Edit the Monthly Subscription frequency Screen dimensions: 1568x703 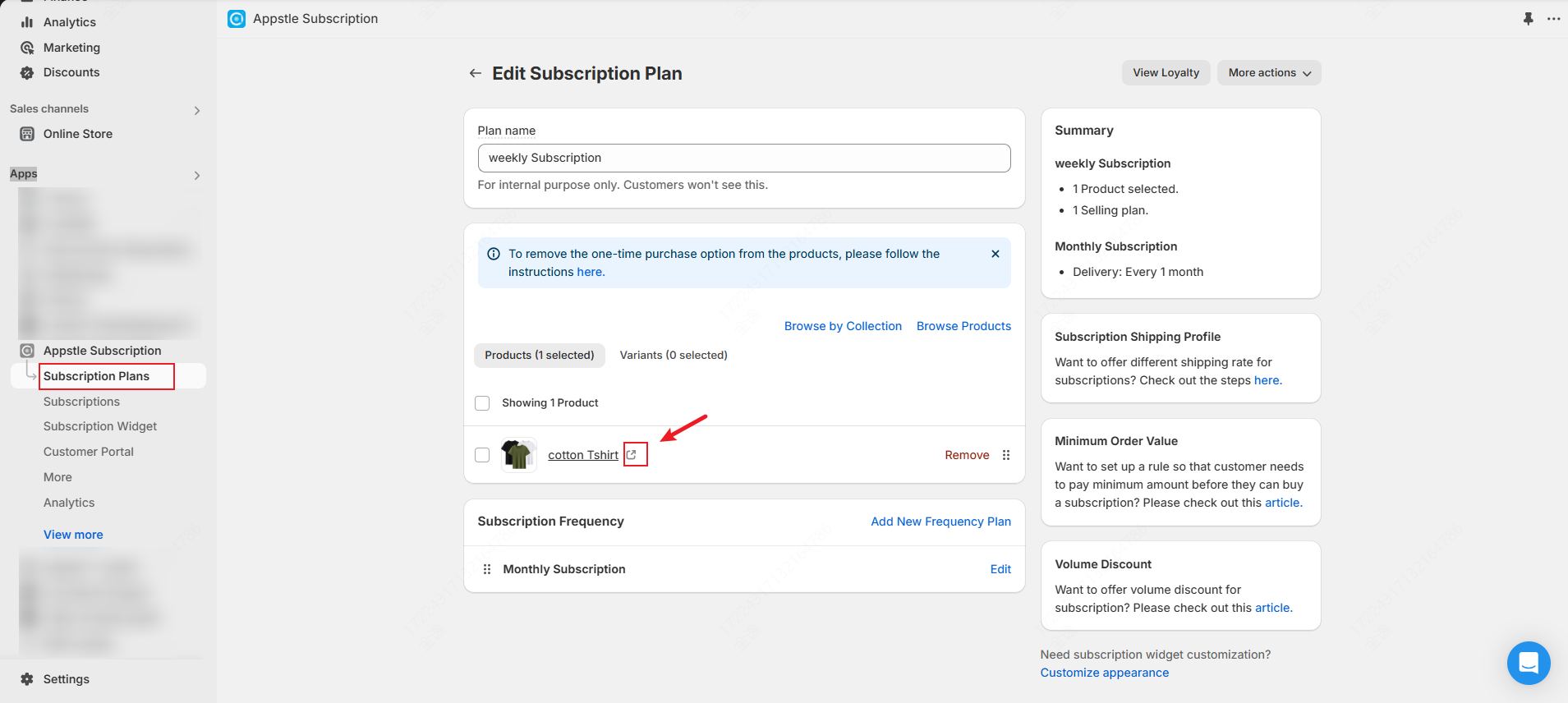pyautogui.click(x=1000, y=569)
